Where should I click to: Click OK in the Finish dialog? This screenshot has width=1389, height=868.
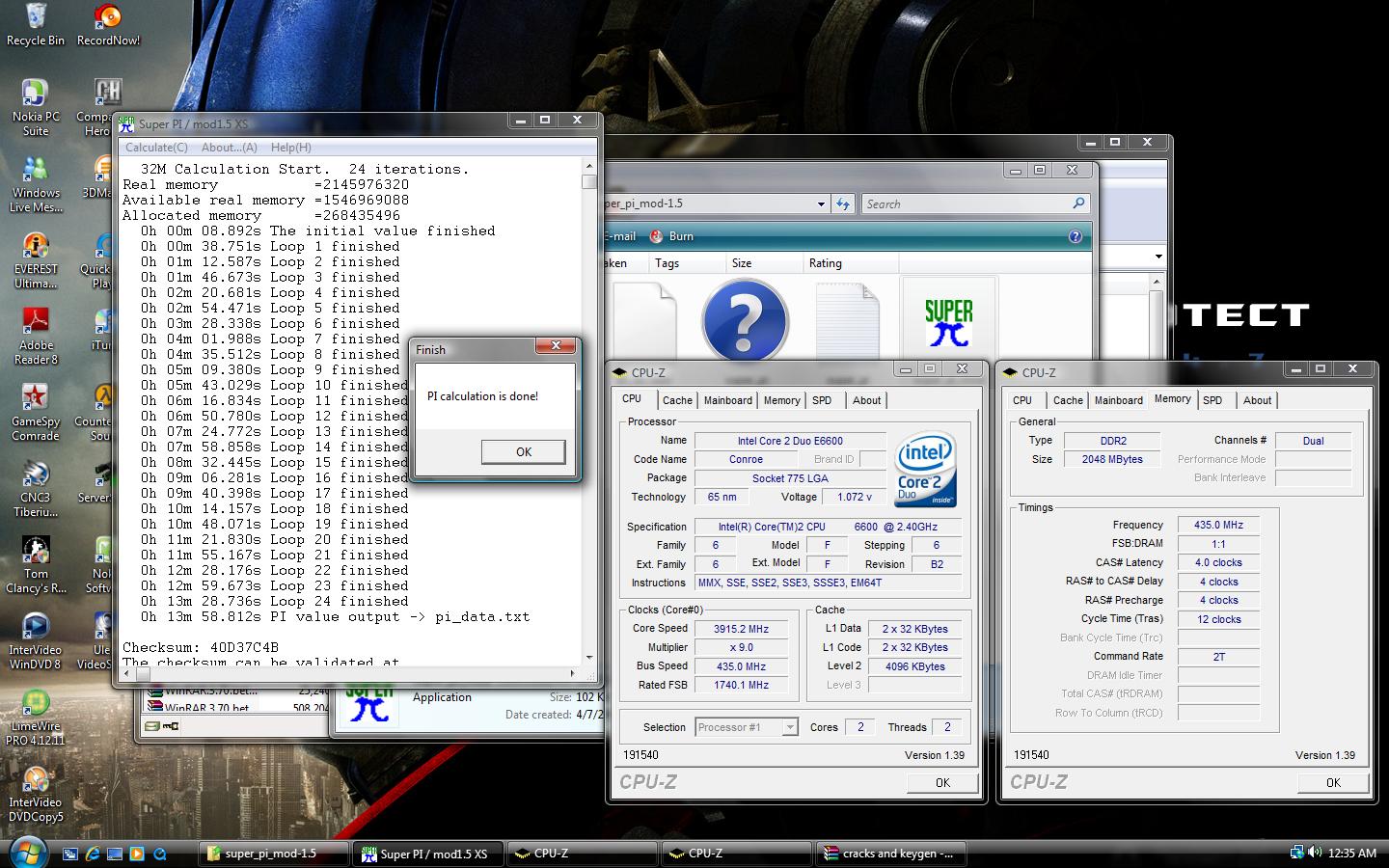(523, 451)
